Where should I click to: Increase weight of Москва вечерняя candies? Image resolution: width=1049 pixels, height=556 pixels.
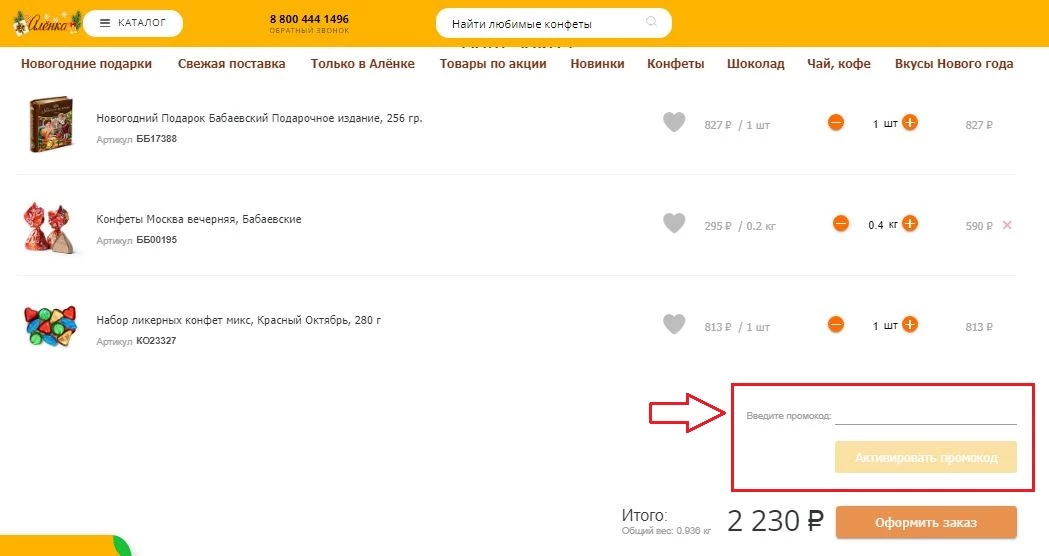(910, 223)
